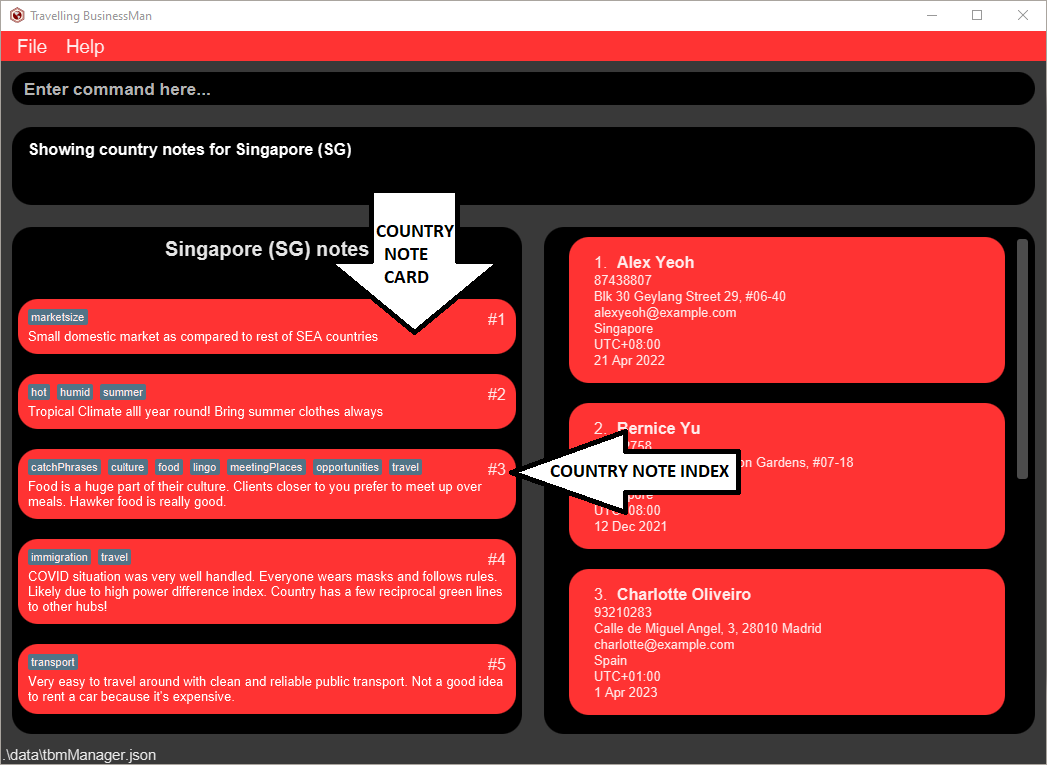This screenshot has width=1047, height=765.
Task: Click the 'marketsize' tag on note #1
Action: pos(57,316)
